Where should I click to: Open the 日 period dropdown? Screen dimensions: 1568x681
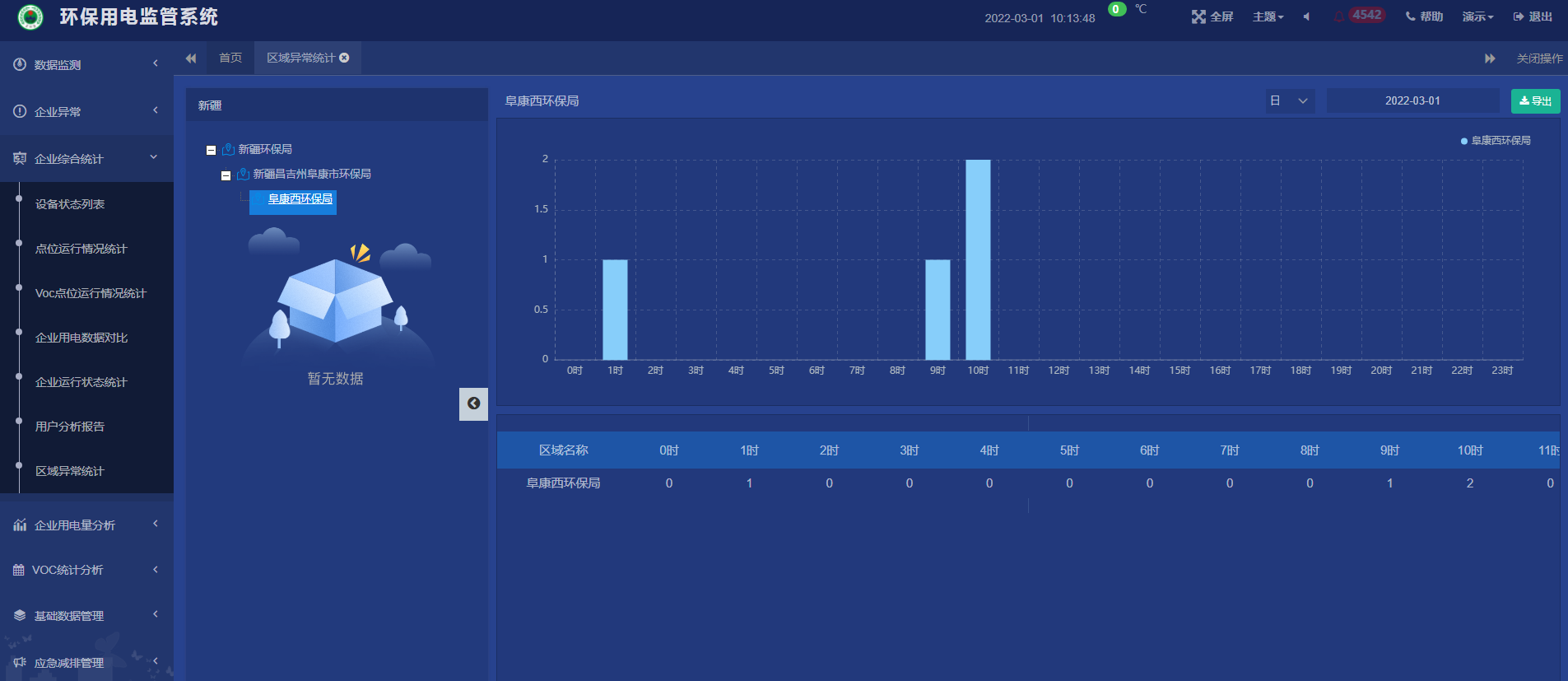click(x=1289, y=100)
